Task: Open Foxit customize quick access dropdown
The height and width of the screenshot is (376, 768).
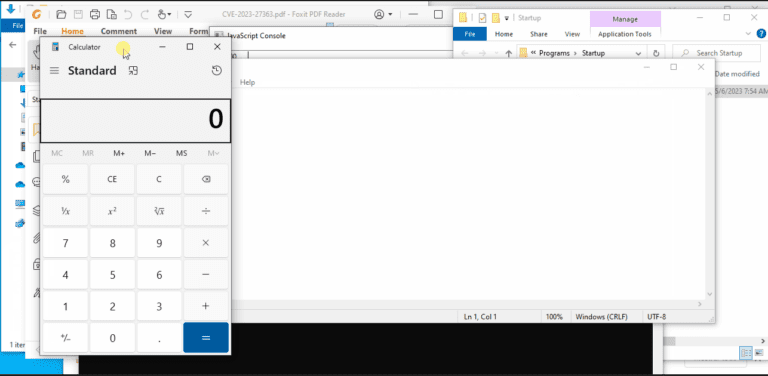Action: tap(188, 14)
